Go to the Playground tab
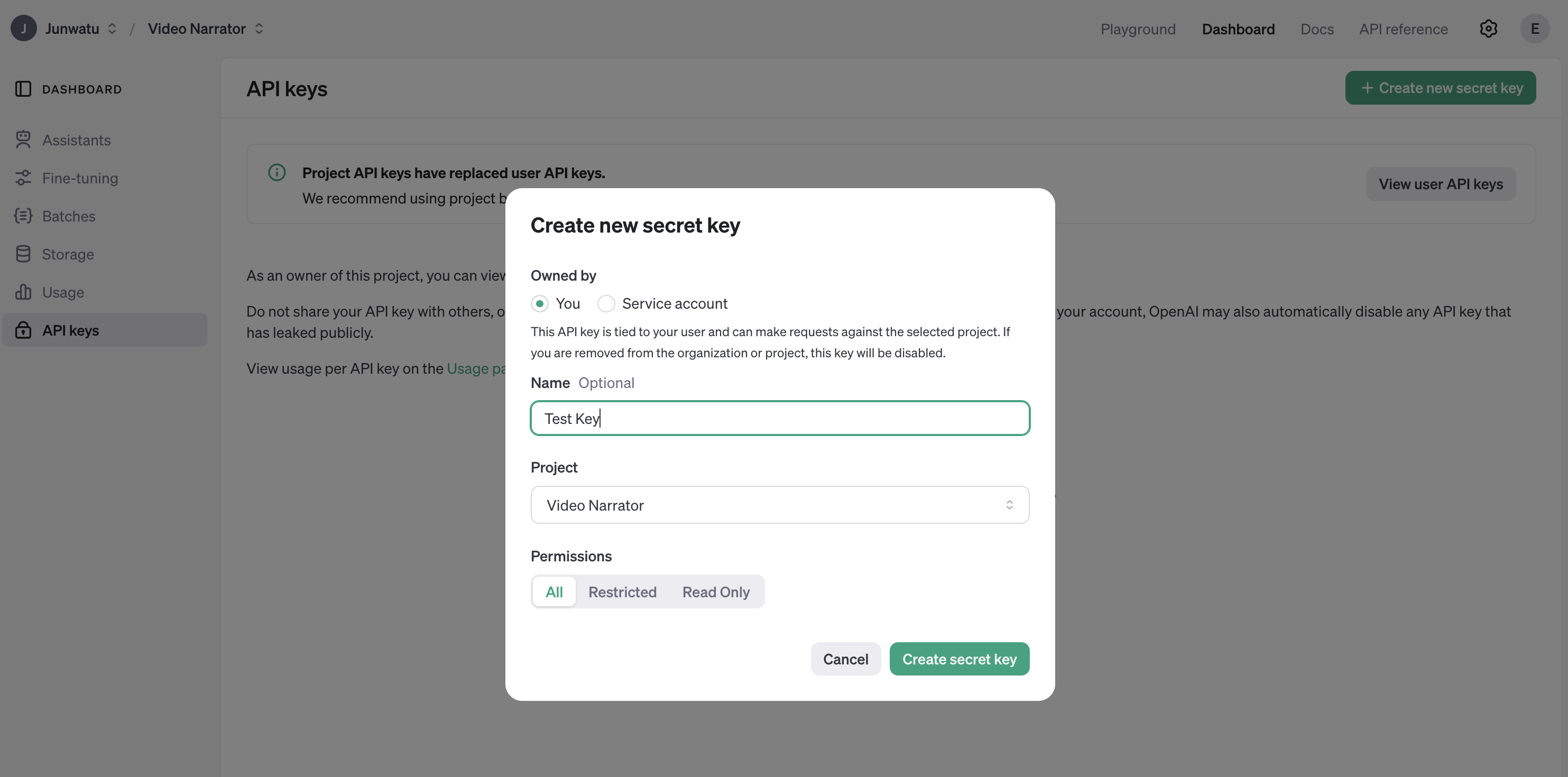The image size is (1568, 777). pos(1137,29)
